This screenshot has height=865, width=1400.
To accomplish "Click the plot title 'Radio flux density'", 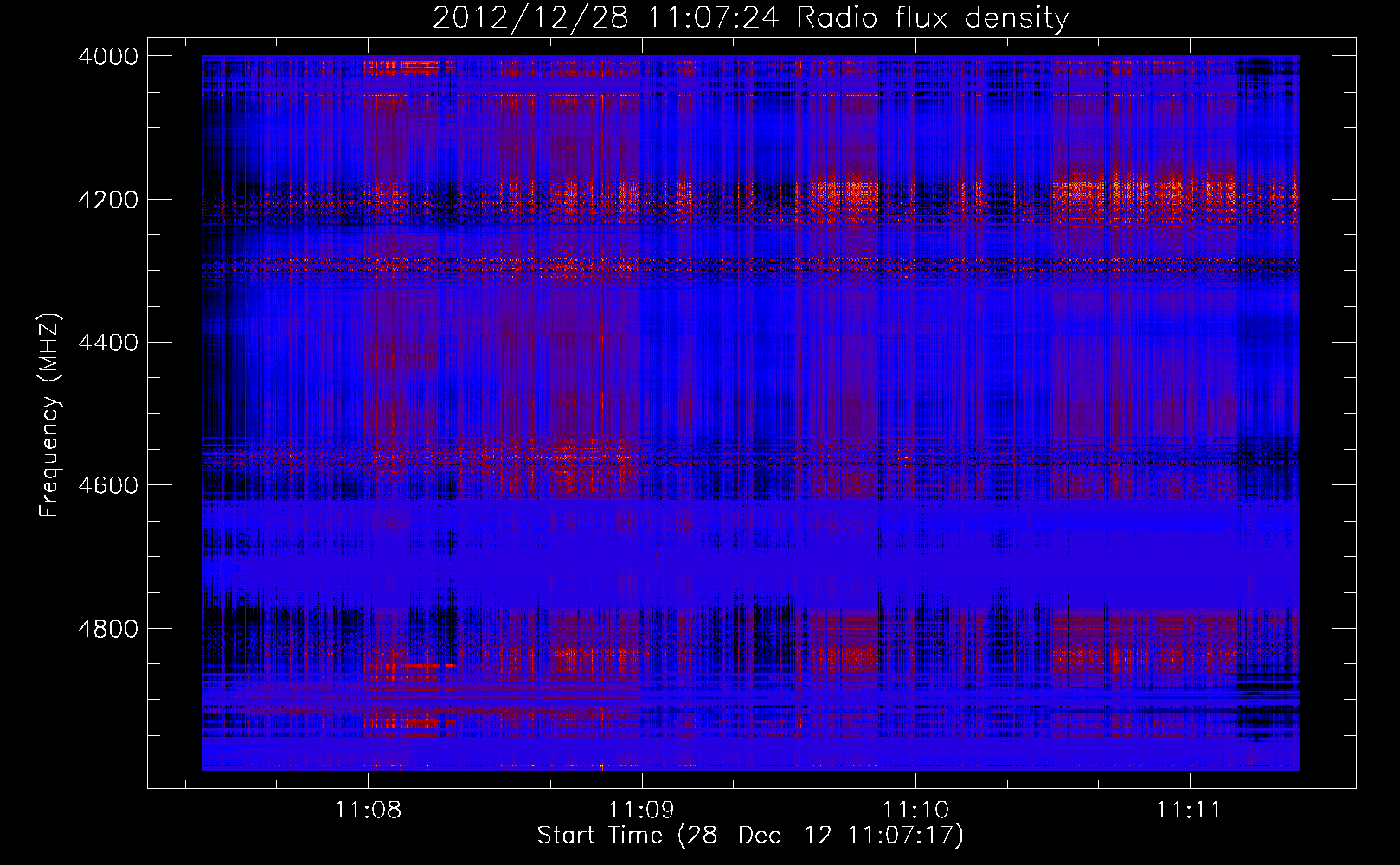I will 932,17.
